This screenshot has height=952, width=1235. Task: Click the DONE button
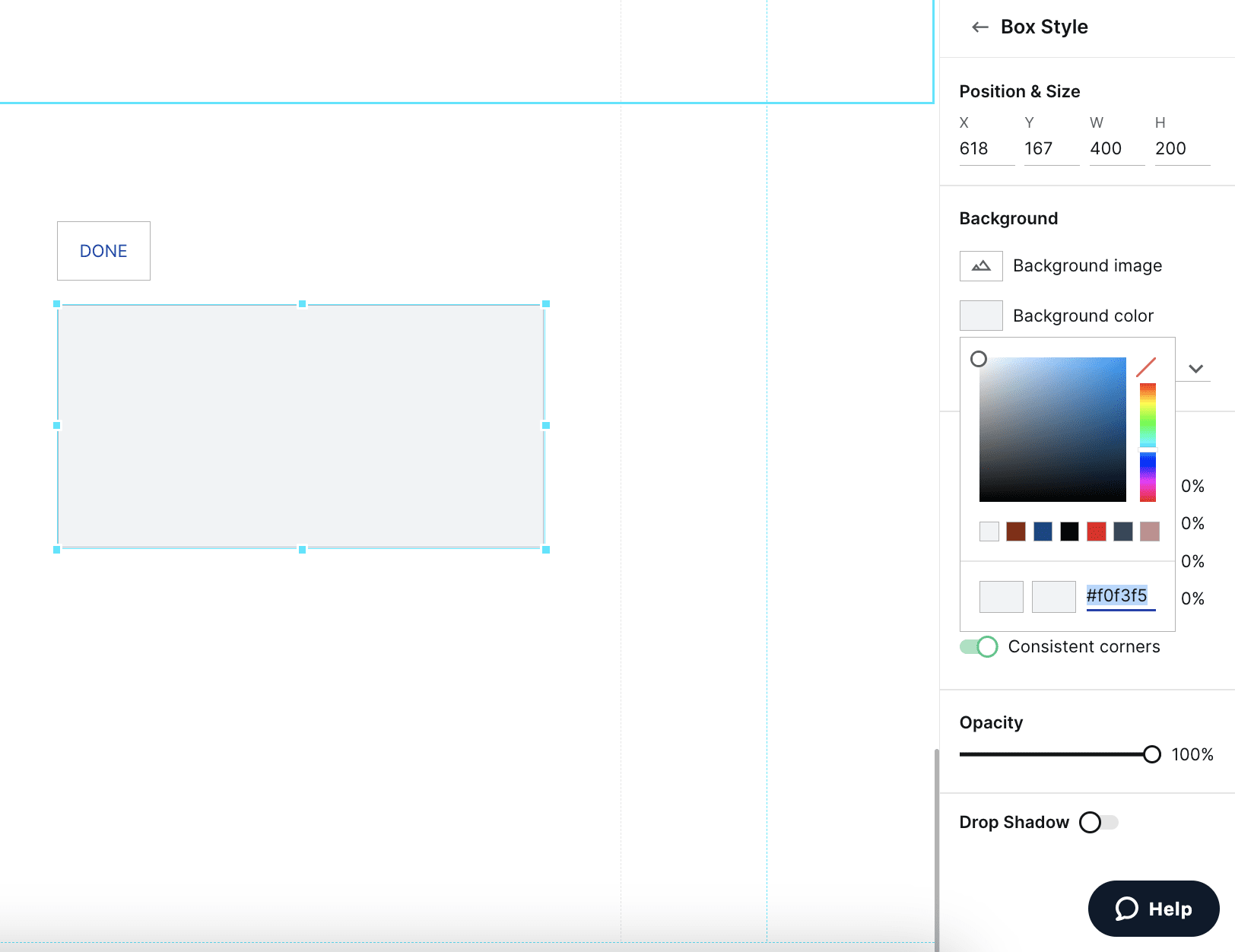[103, 251]
